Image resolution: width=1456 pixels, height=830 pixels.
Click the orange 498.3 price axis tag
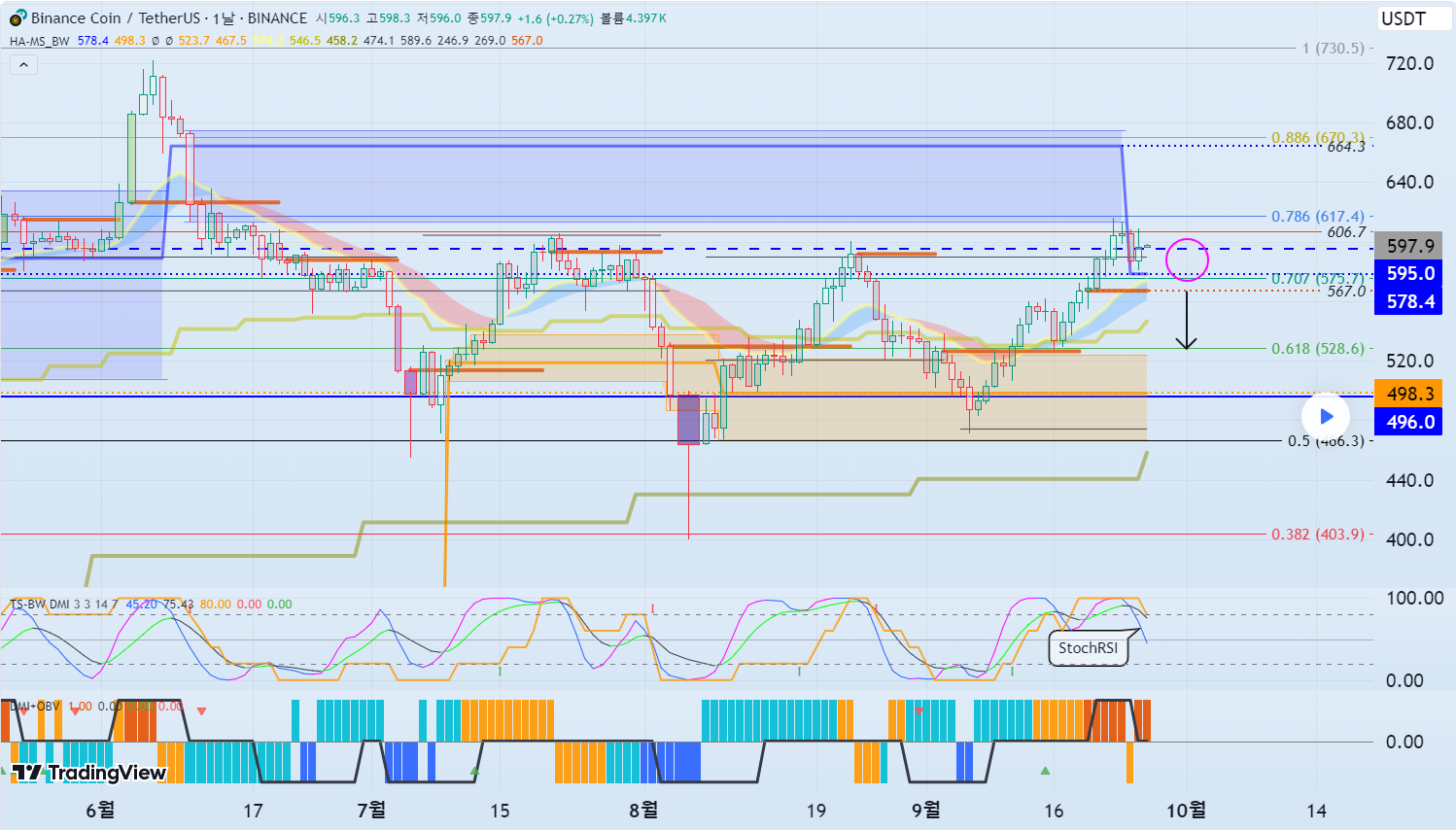point(1409,394)
